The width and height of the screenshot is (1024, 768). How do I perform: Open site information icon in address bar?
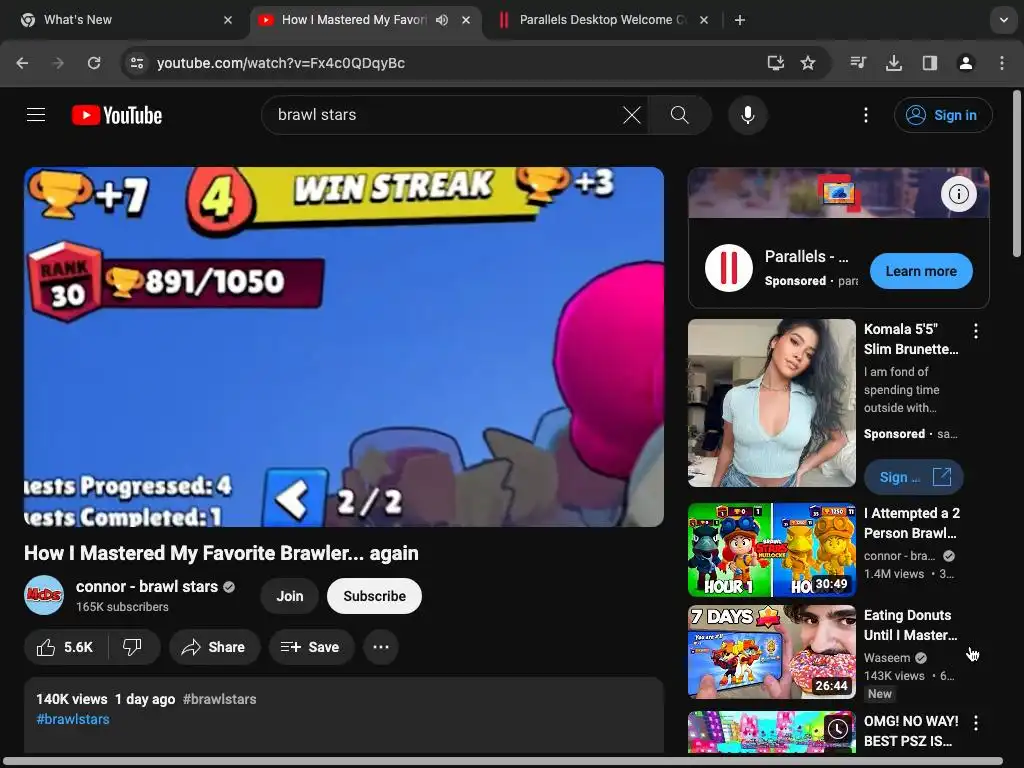pyautogui.click(x=137, y=63)
